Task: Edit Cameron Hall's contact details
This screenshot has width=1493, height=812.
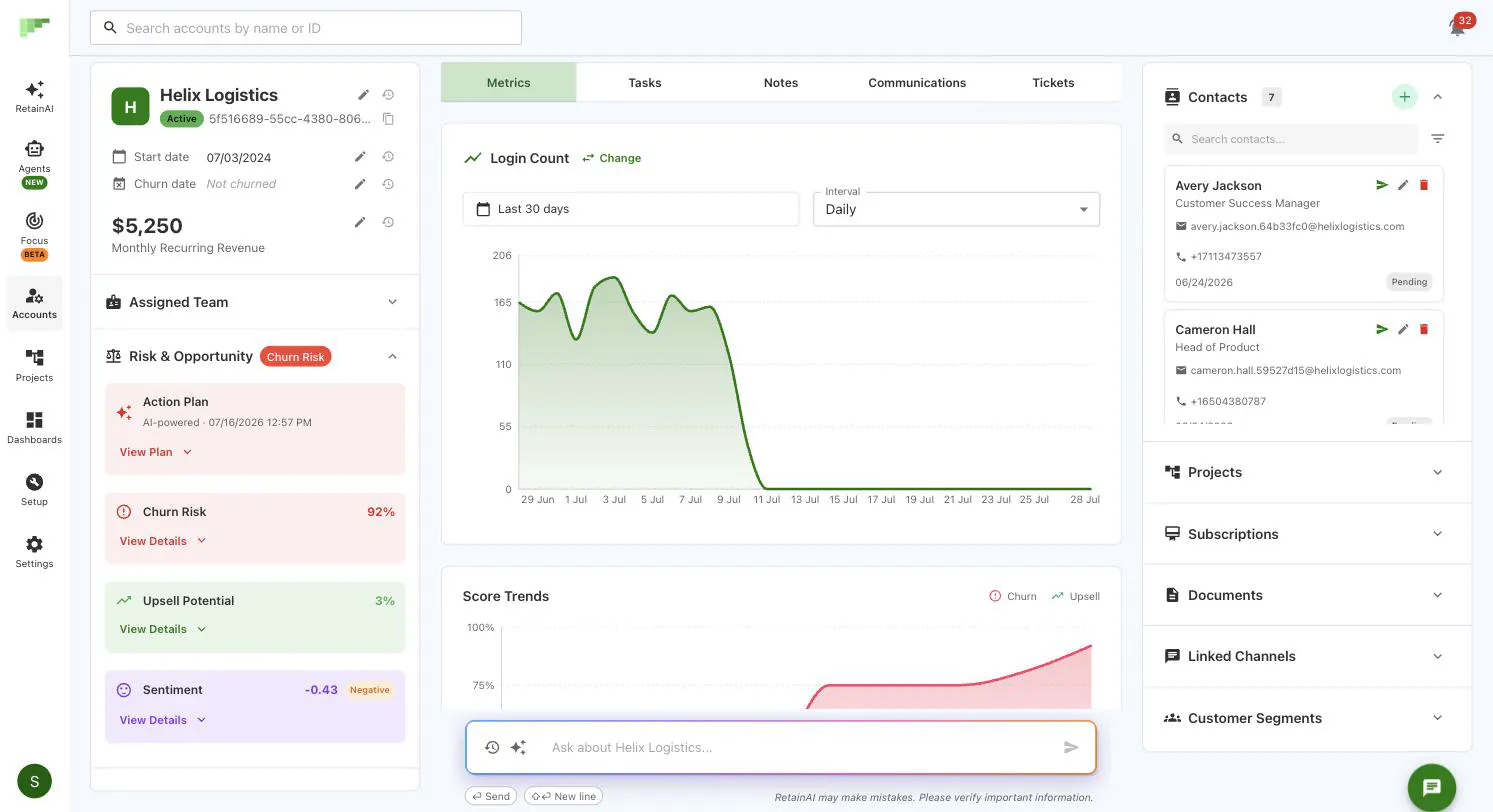Action: (1403, 329)
